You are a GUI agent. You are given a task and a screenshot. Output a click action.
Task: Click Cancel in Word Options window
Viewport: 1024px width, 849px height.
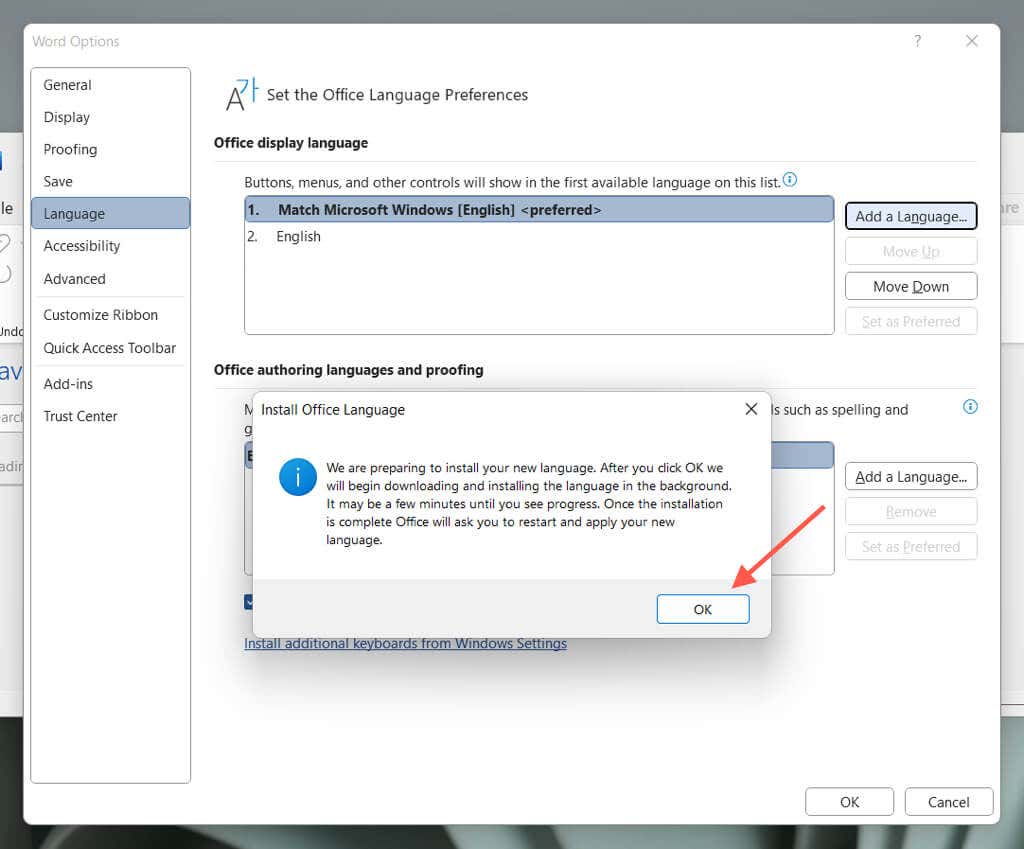pos(948,802)
